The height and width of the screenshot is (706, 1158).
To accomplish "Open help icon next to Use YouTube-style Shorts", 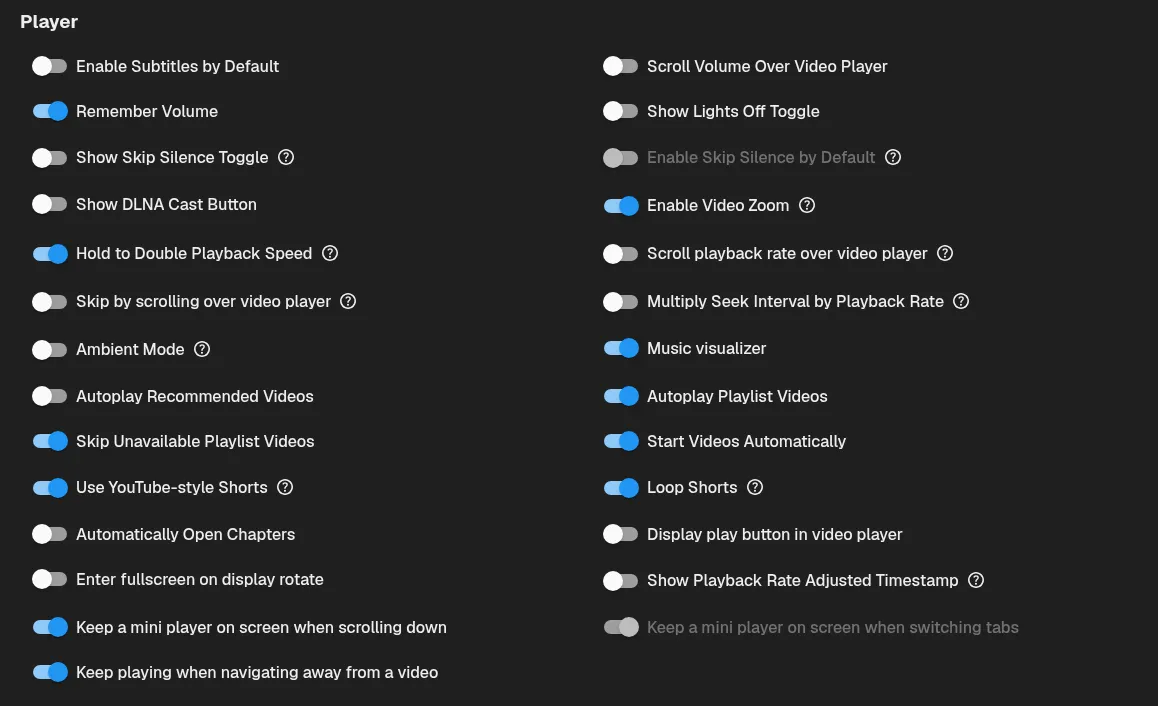I will click(x=285, y=487).
